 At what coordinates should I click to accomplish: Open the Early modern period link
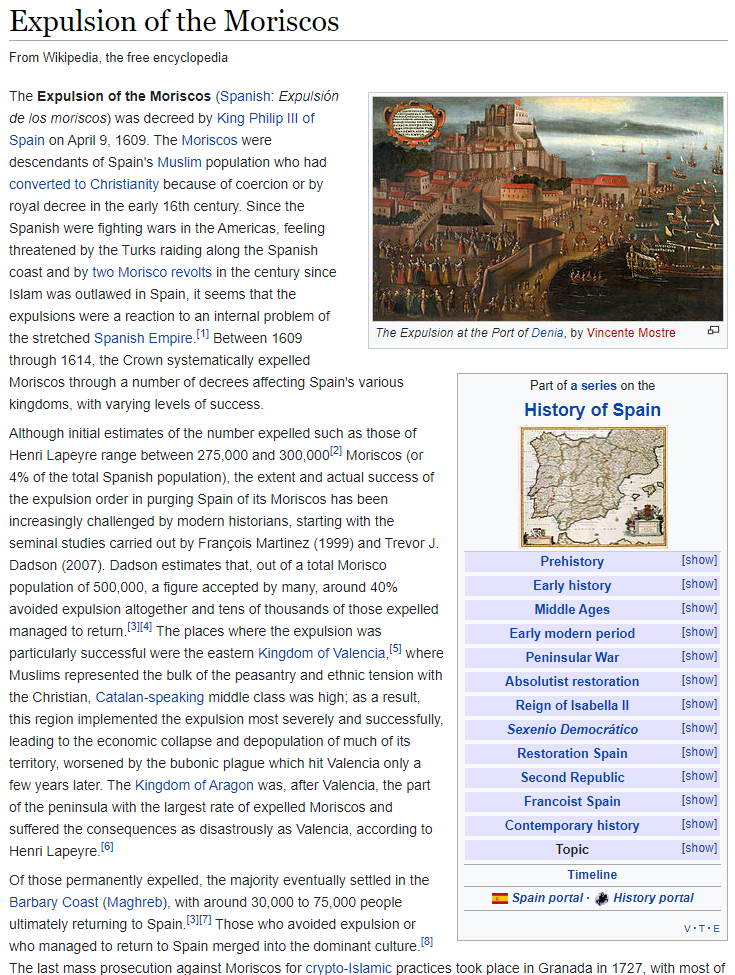[x=572, y=634]
